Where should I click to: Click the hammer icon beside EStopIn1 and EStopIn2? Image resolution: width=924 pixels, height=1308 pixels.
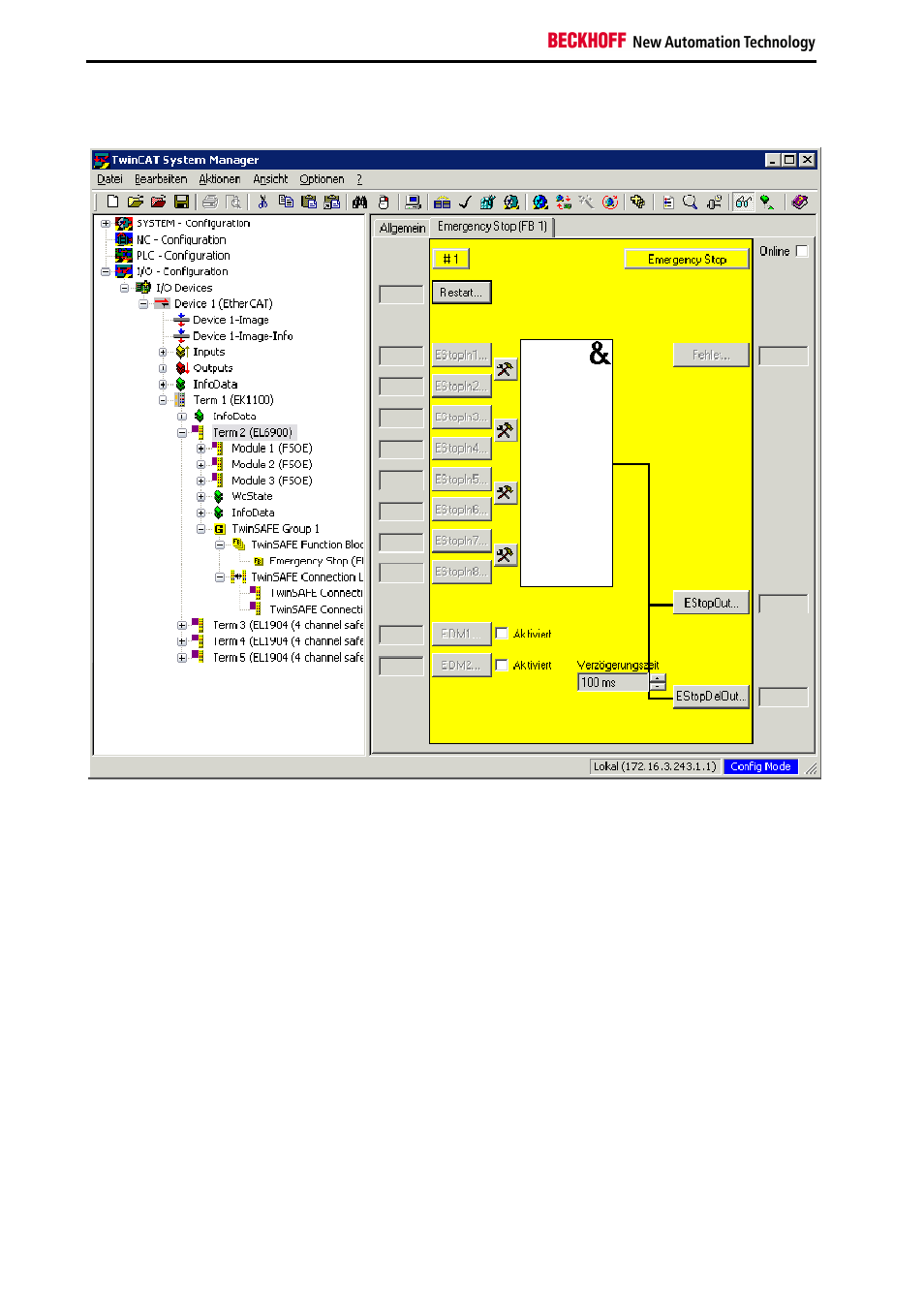coord(505,369)
